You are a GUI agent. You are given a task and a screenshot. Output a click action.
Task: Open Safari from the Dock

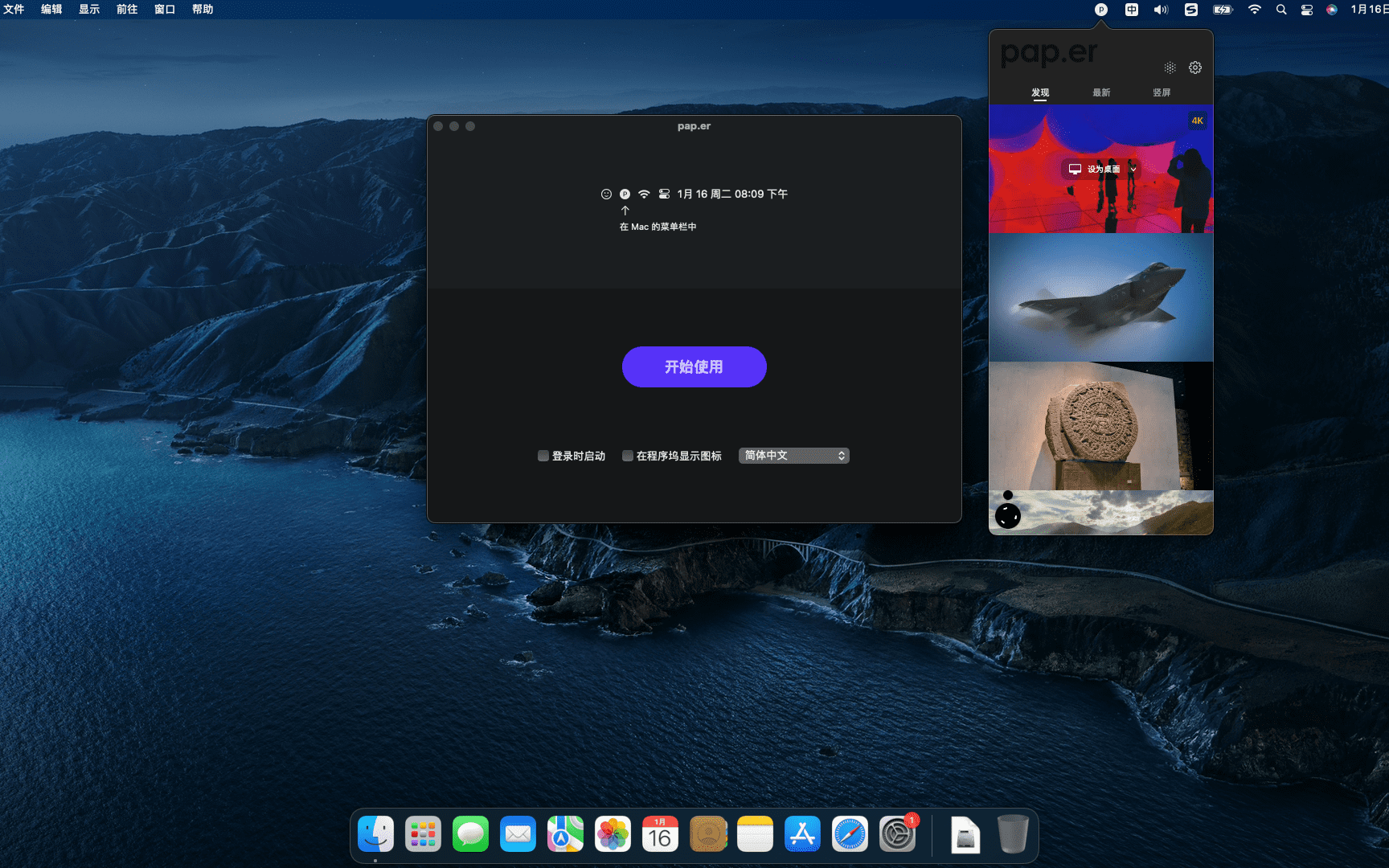pyautogui.click(x=850, y=834)
